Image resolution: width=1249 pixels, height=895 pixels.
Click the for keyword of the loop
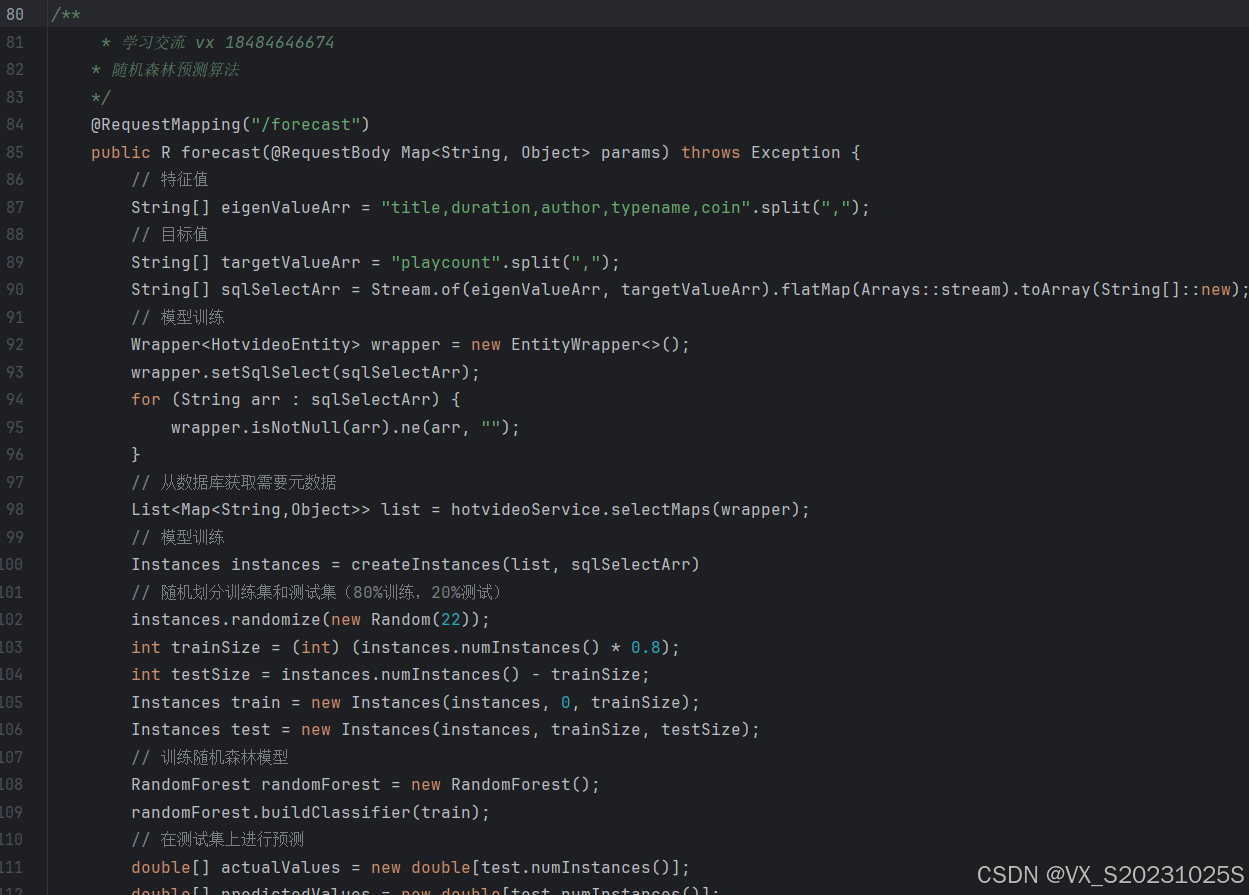[146, 400]
